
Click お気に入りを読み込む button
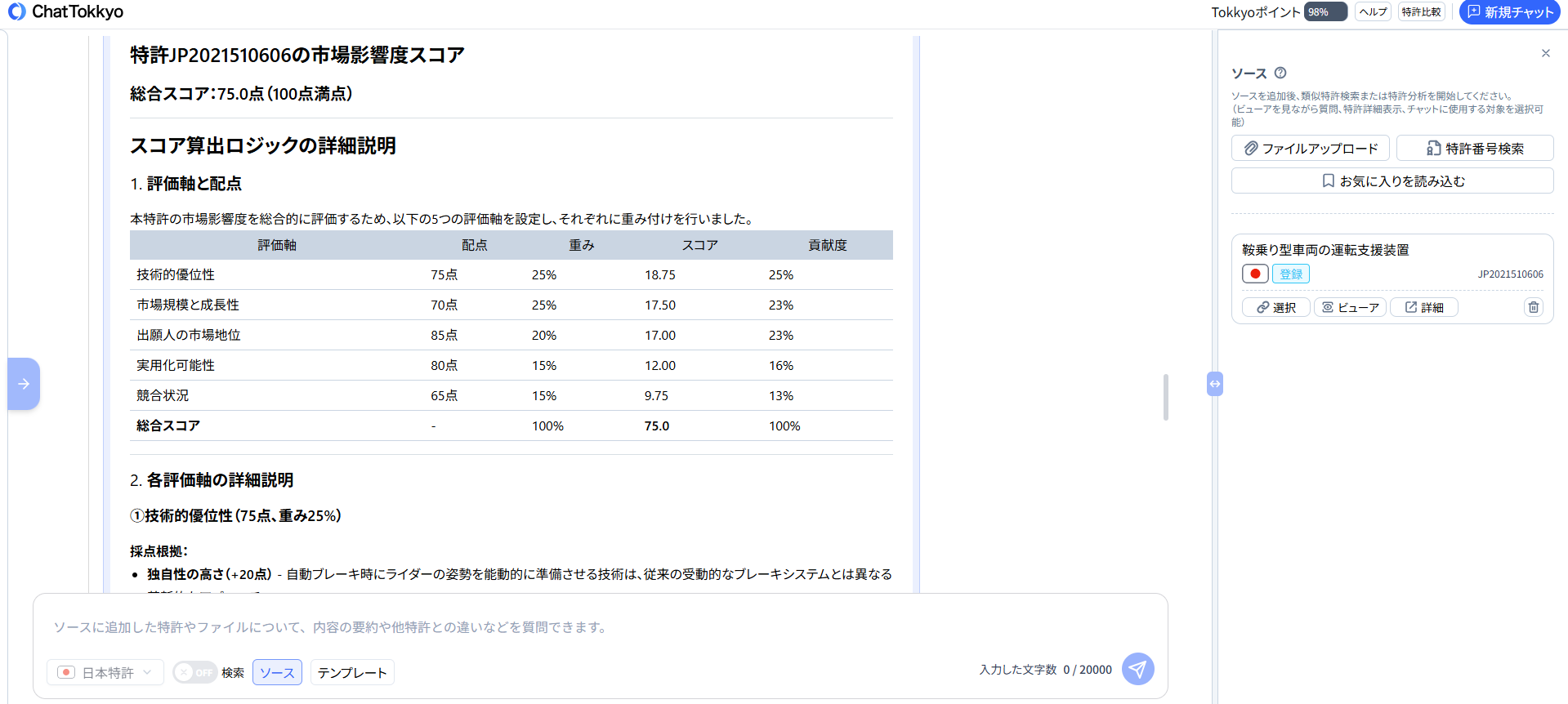point(1392,180)
